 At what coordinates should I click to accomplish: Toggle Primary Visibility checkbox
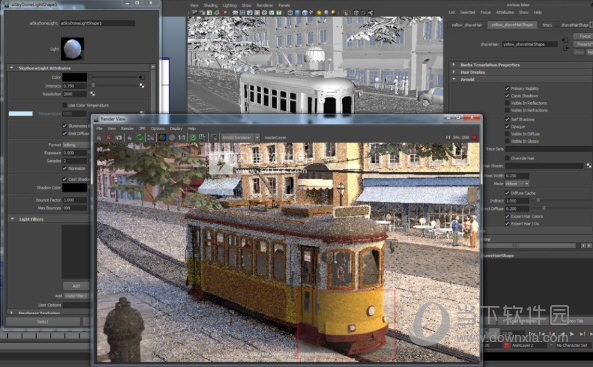507,89
